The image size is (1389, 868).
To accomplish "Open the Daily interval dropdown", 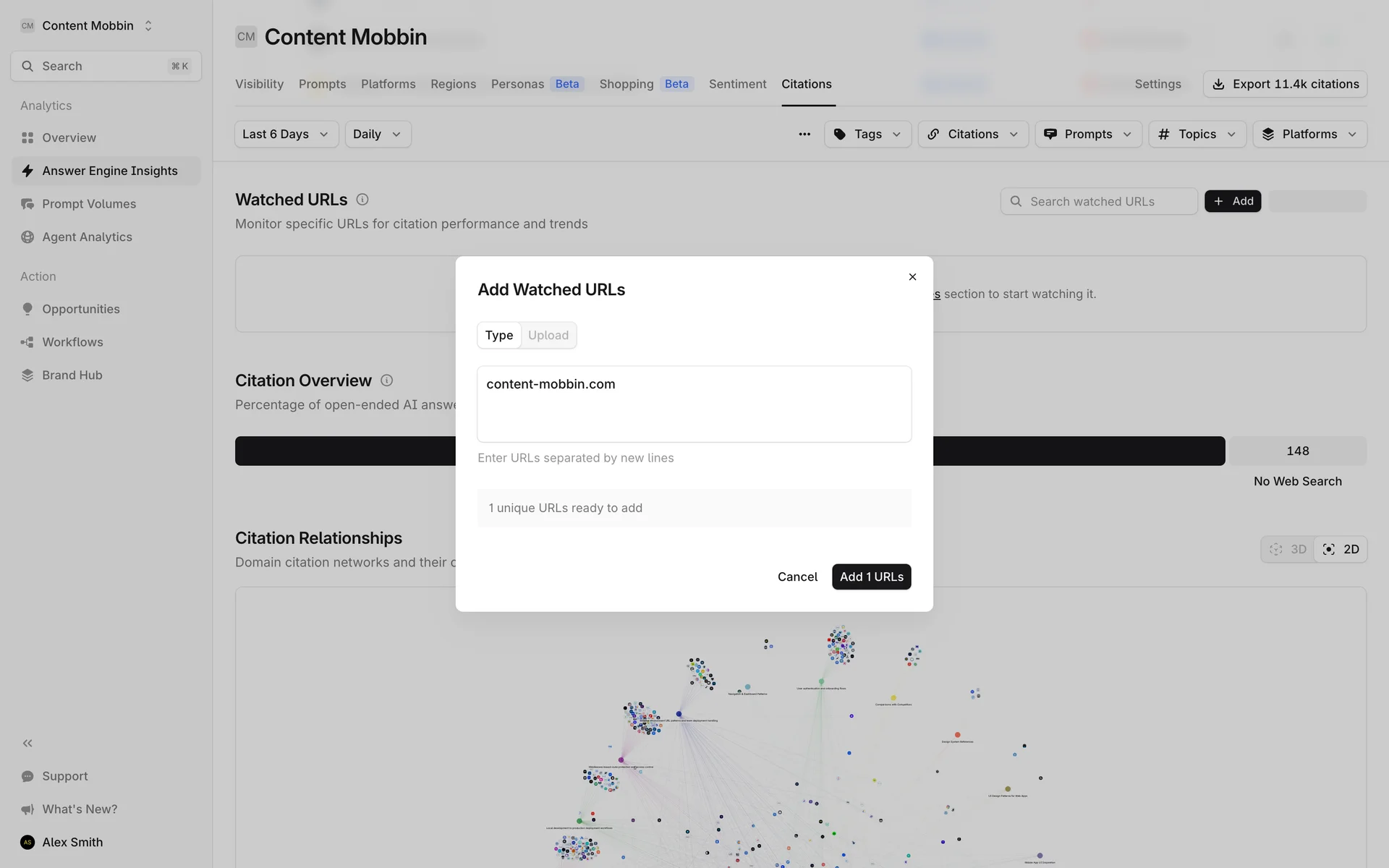I will pos(377,135).
